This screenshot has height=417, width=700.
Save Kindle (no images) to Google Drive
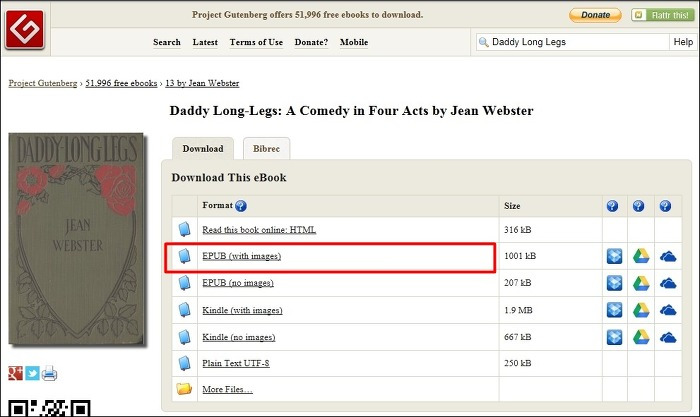(641, 337)
